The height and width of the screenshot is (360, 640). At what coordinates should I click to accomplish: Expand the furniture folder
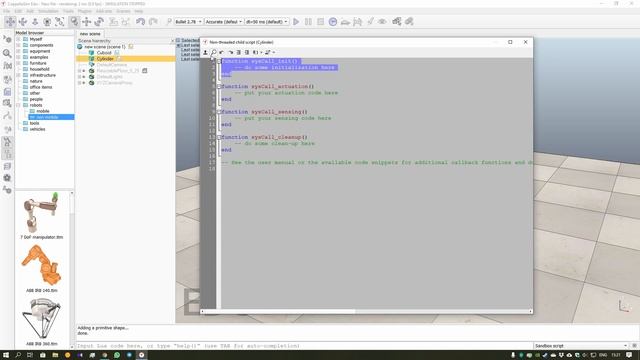[18, 63]
